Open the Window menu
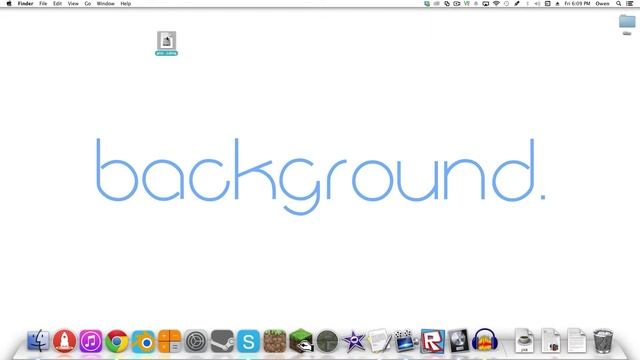Screen dimensions: 640x360 [105, 4]
